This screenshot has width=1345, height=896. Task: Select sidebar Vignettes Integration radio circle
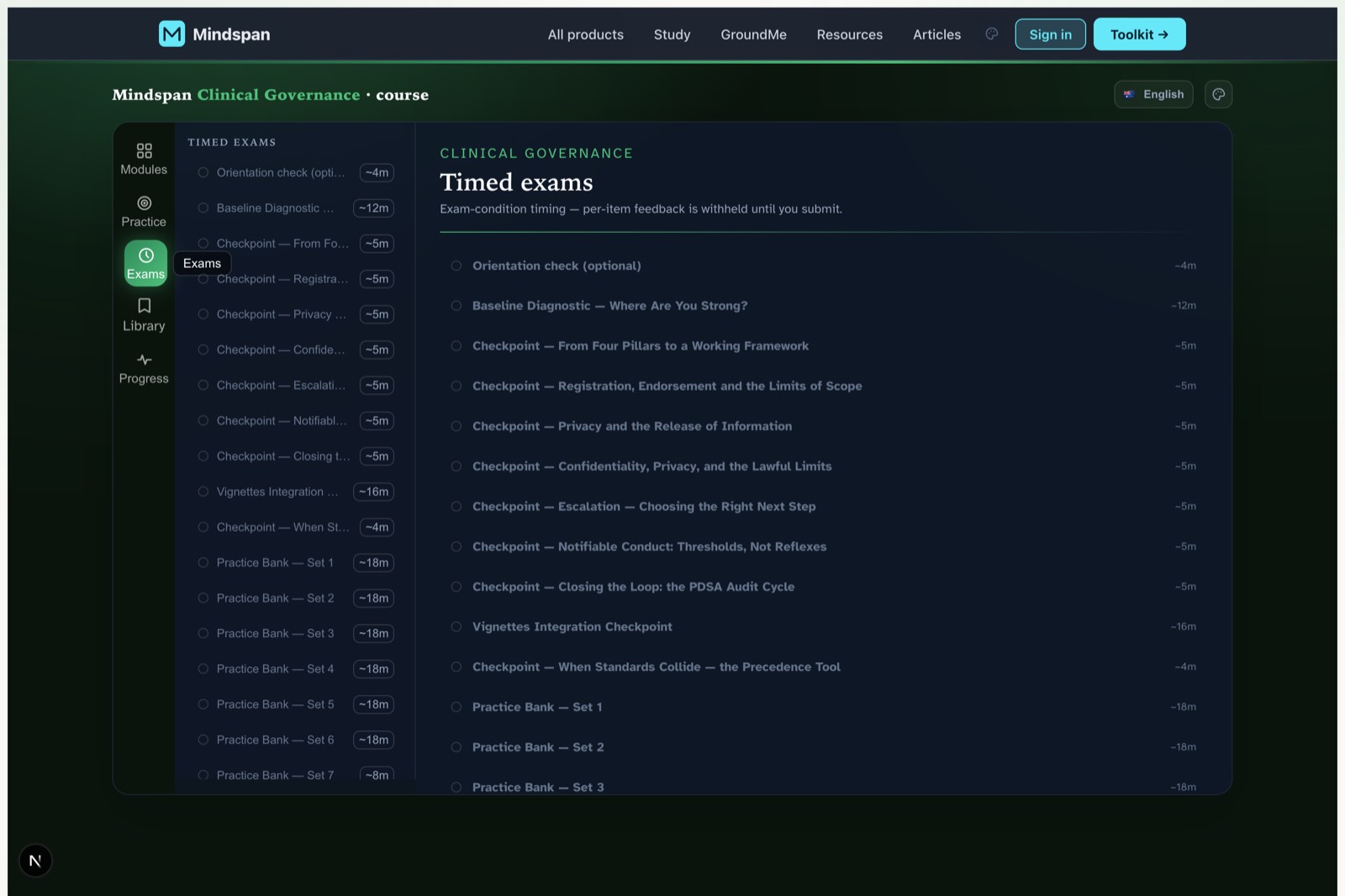coord(203,492)
